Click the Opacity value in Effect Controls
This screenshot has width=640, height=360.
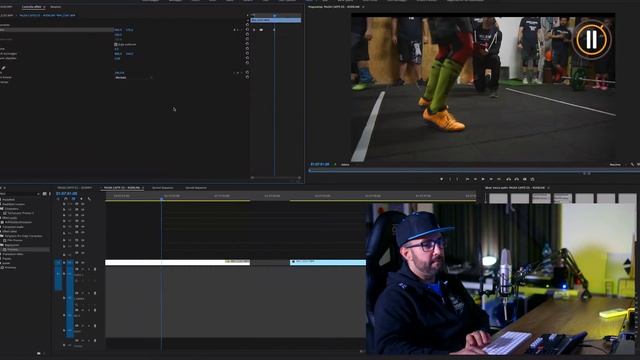click(119, 73)
